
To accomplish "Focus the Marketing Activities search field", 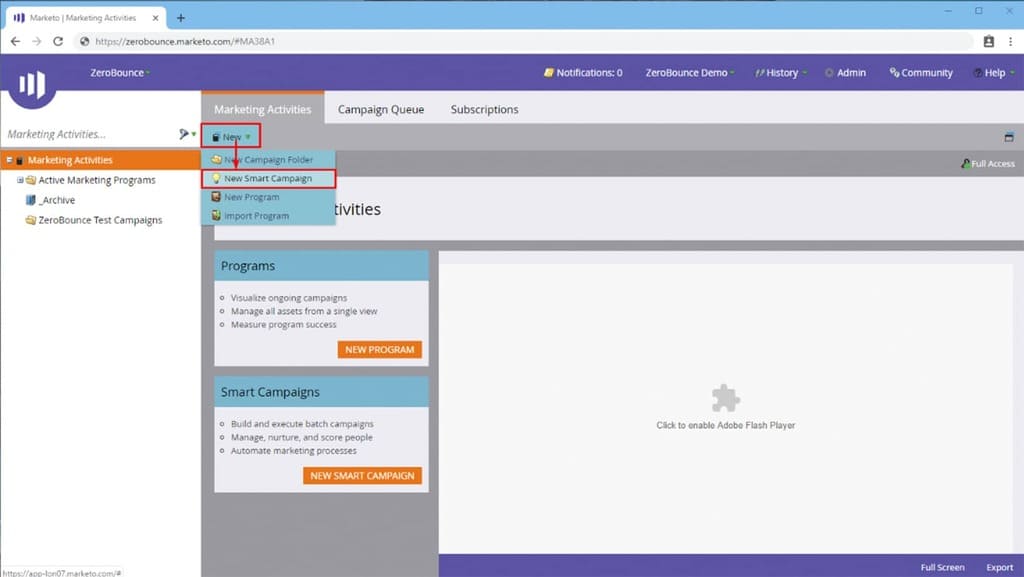I will [x=89, y=134].
